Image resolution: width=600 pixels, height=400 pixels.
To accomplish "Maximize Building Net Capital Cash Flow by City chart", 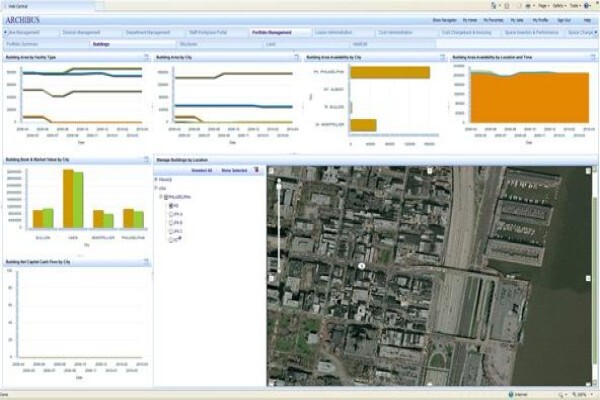I will tap(146, 262).
